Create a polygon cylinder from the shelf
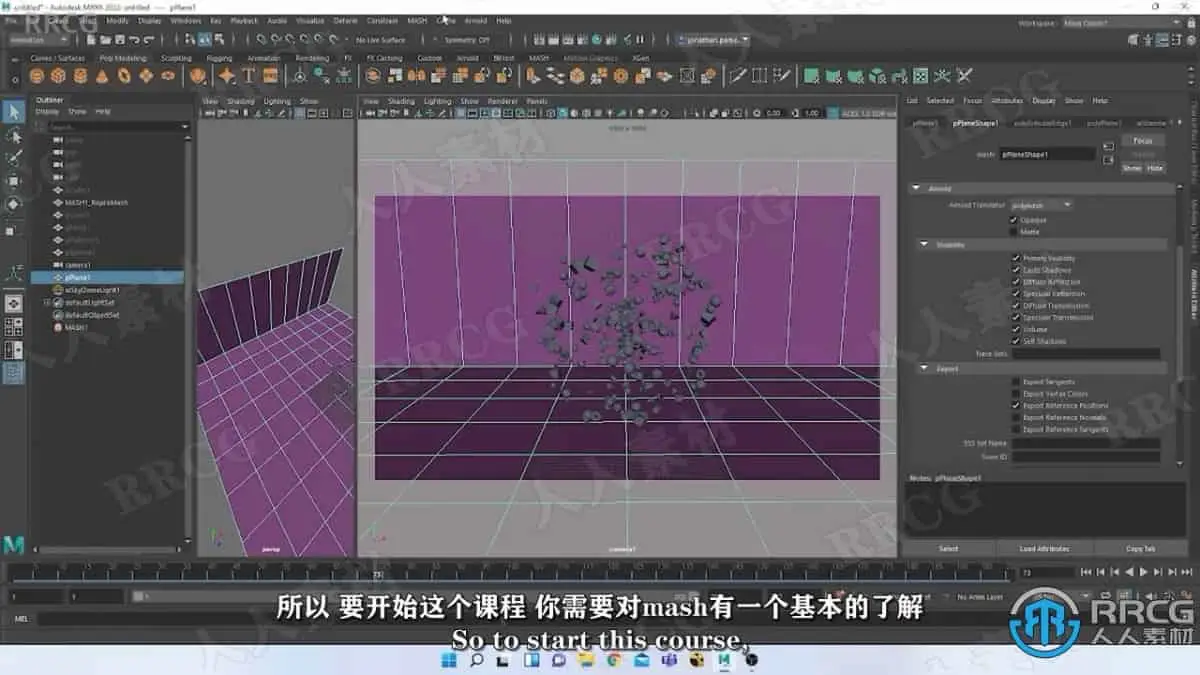Screen dimensions: 1200x675 coord(82,76)
